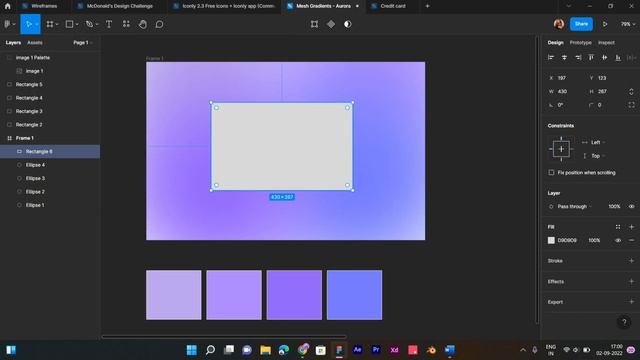Screen dimensions: 640x360
Task: Open Adobe XD from taskbar
Action: [x=394, y=350]
